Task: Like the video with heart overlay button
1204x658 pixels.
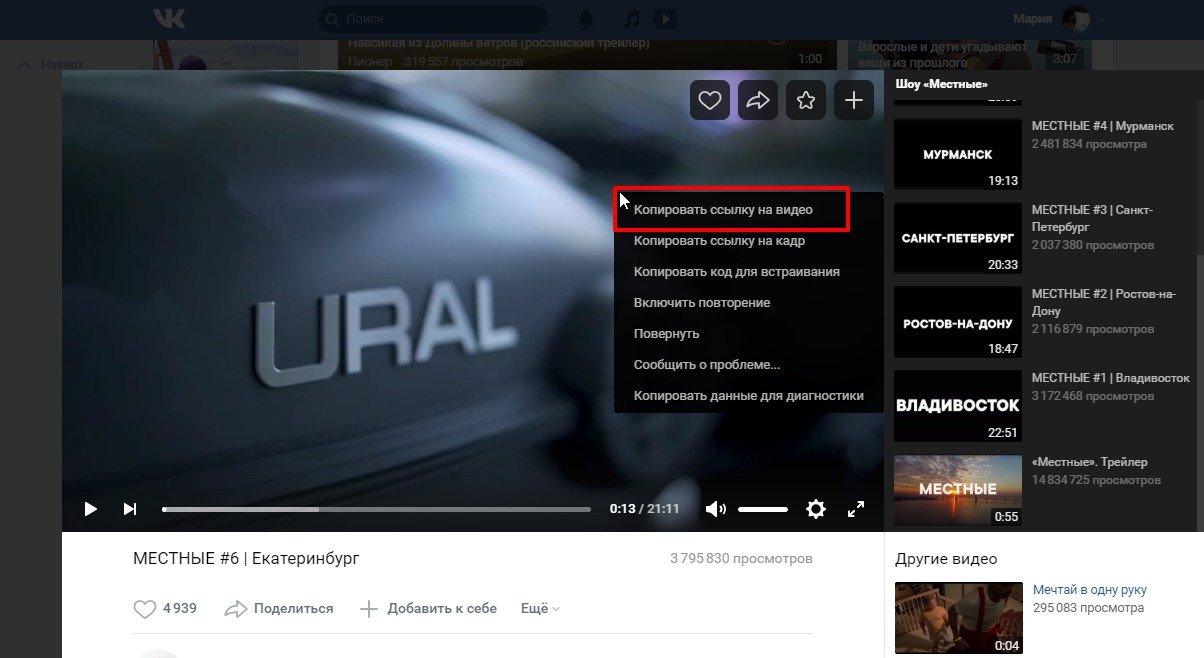Action: coord(710,100)
